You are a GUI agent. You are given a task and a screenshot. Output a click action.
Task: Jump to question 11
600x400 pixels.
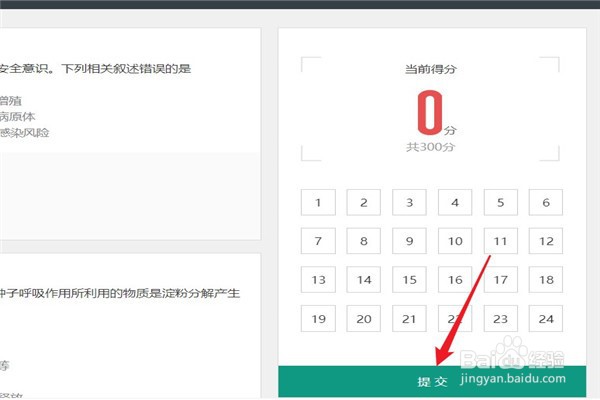[x=501, y=241]
